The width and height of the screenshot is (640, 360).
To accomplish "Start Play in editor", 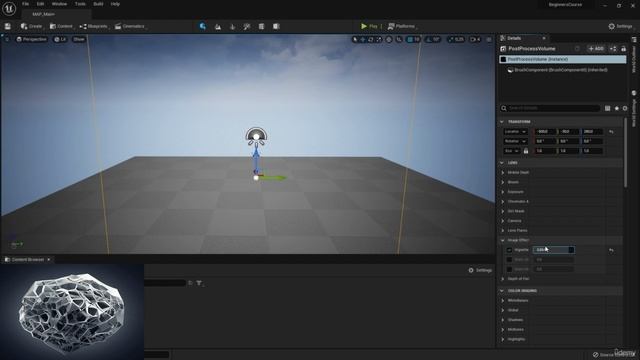I will click(x=369, y=26).
